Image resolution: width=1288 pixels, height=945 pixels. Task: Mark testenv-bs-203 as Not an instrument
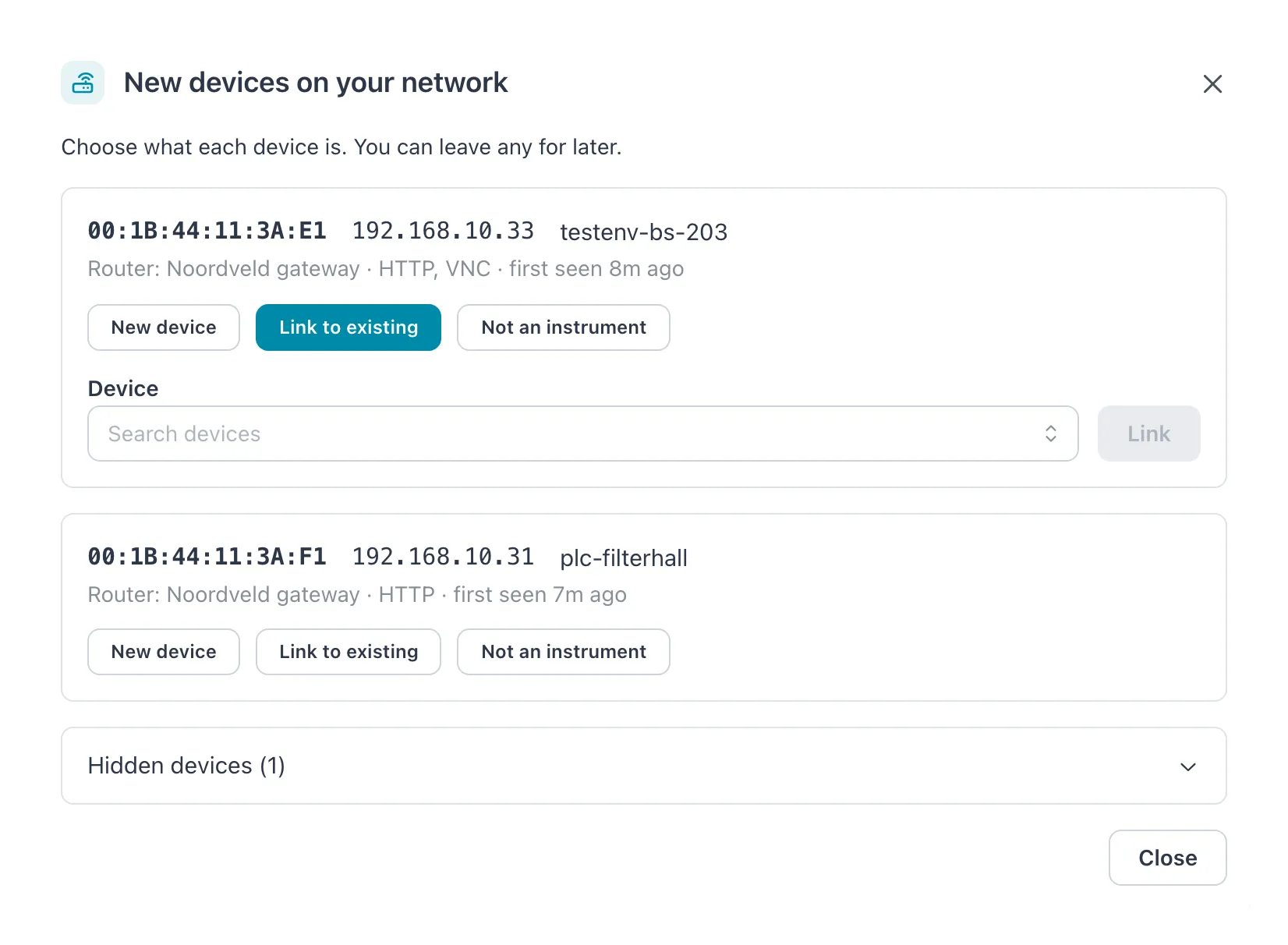pos(564,327)
